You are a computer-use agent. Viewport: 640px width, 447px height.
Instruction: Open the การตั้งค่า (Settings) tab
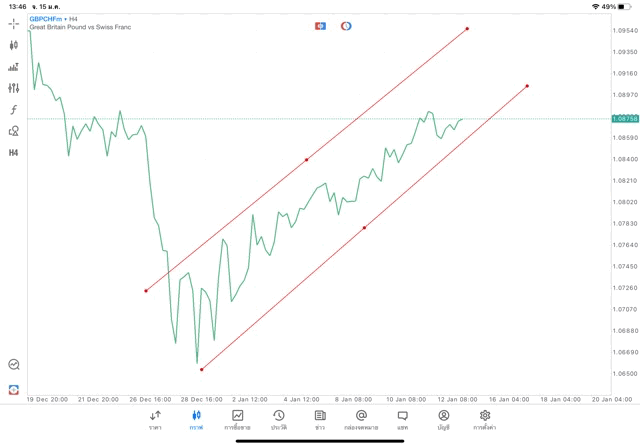(x=485, y=420)
